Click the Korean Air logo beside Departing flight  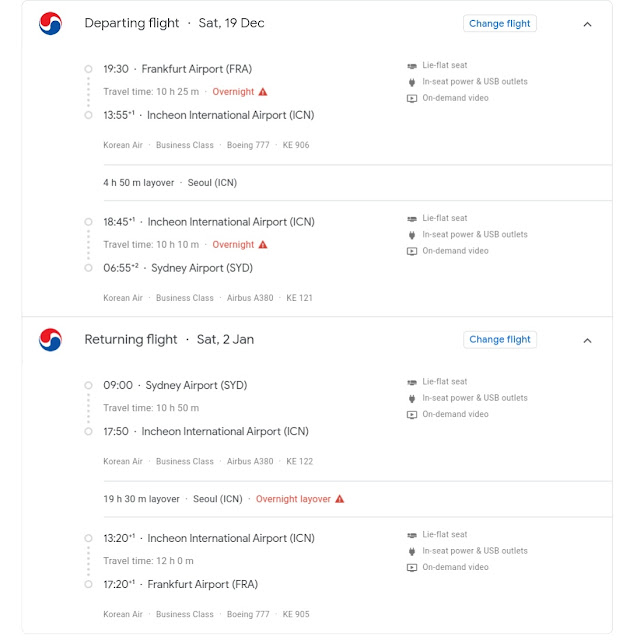coord(50,24)
